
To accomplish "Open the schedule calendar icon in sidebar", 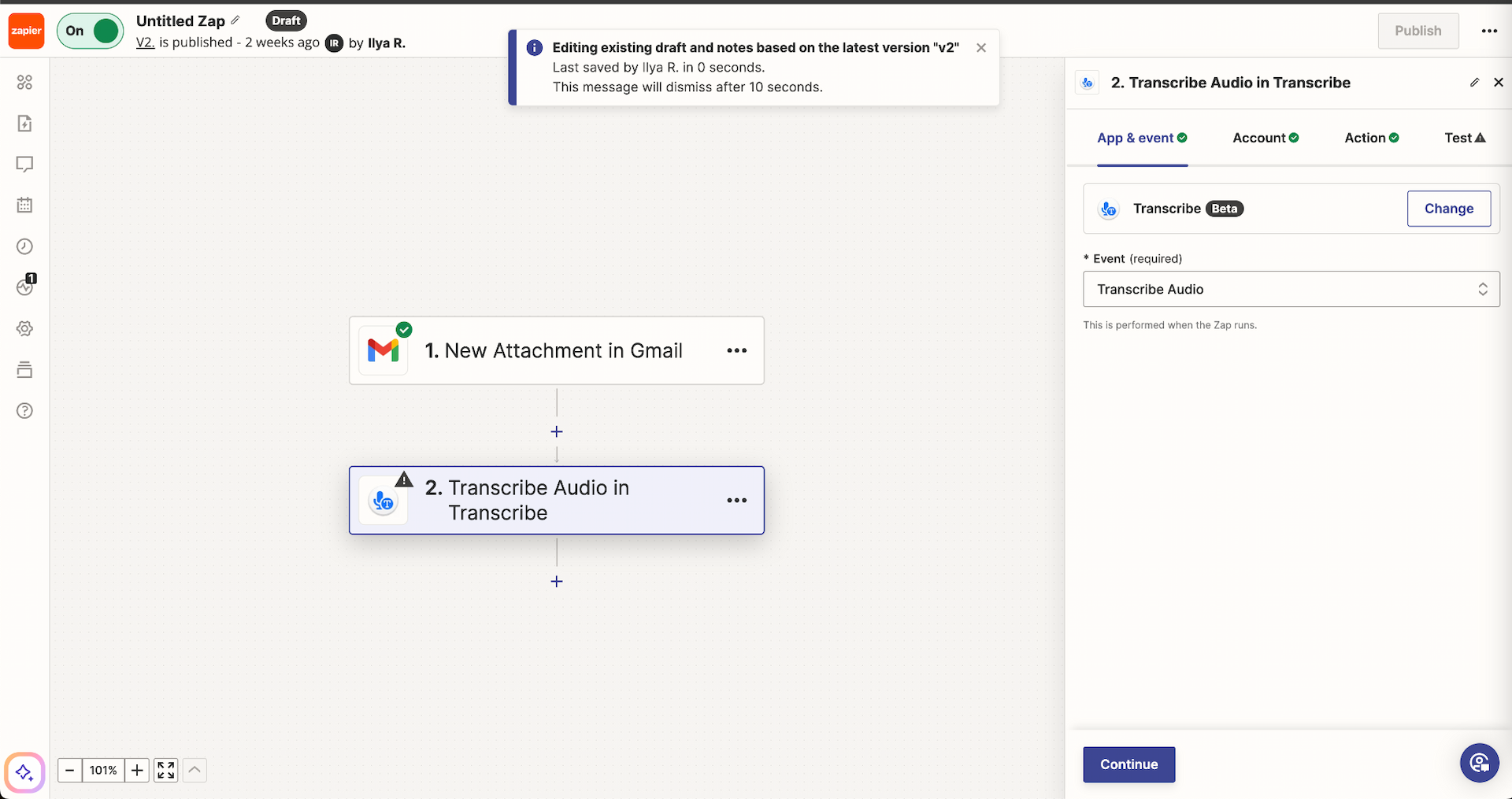I will click(24, 205).
